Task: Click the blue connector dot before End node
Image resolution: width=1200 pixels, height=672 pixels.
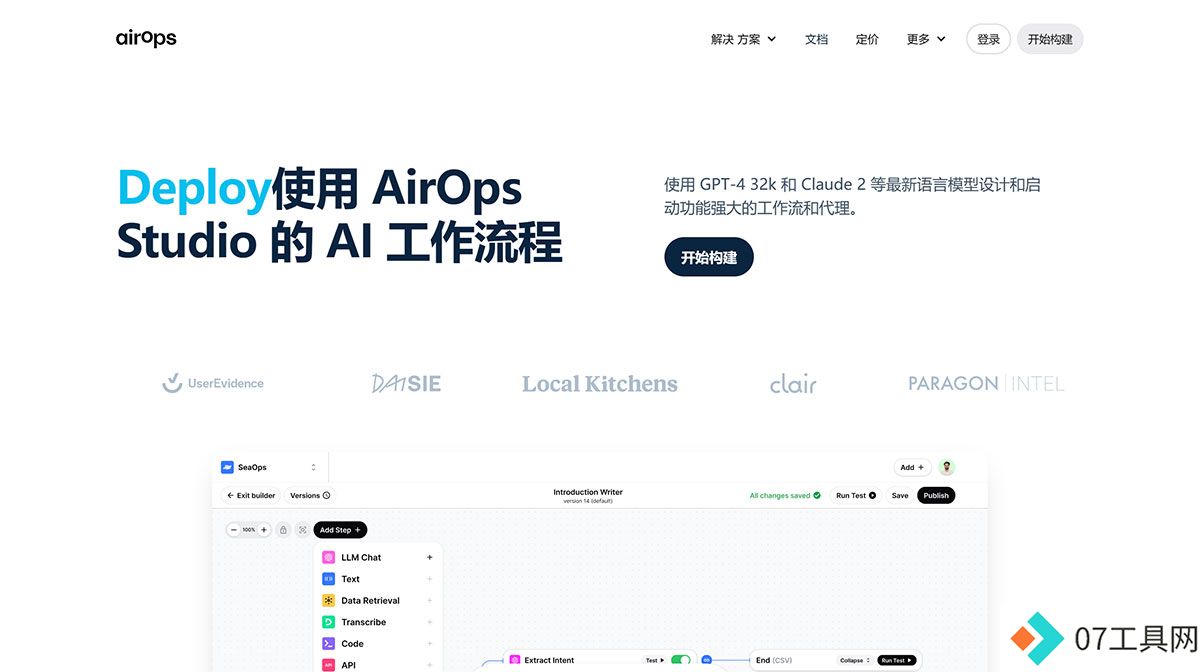Action: click(706, 660)
